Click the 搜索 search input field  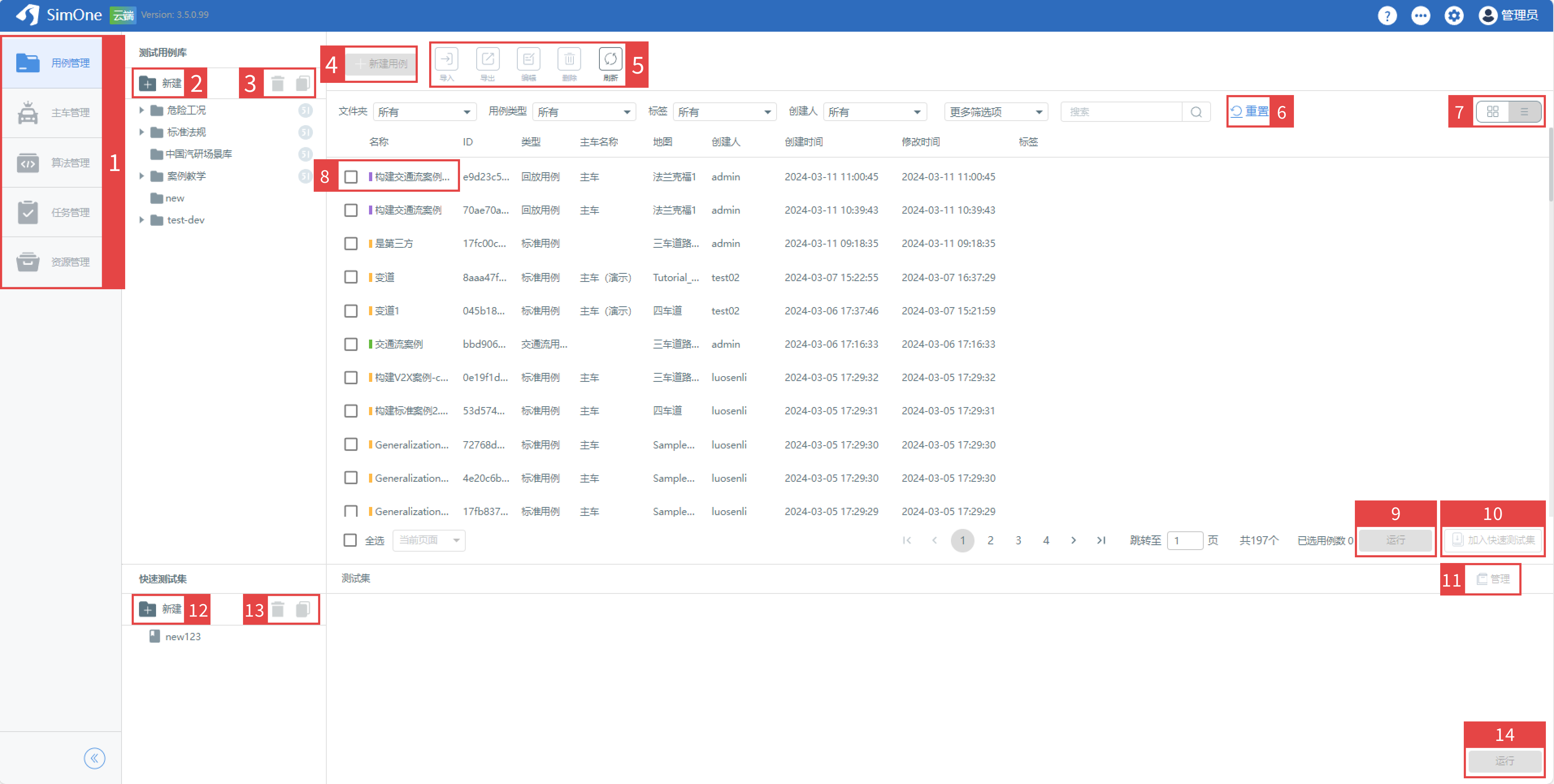click(1122, 112)
